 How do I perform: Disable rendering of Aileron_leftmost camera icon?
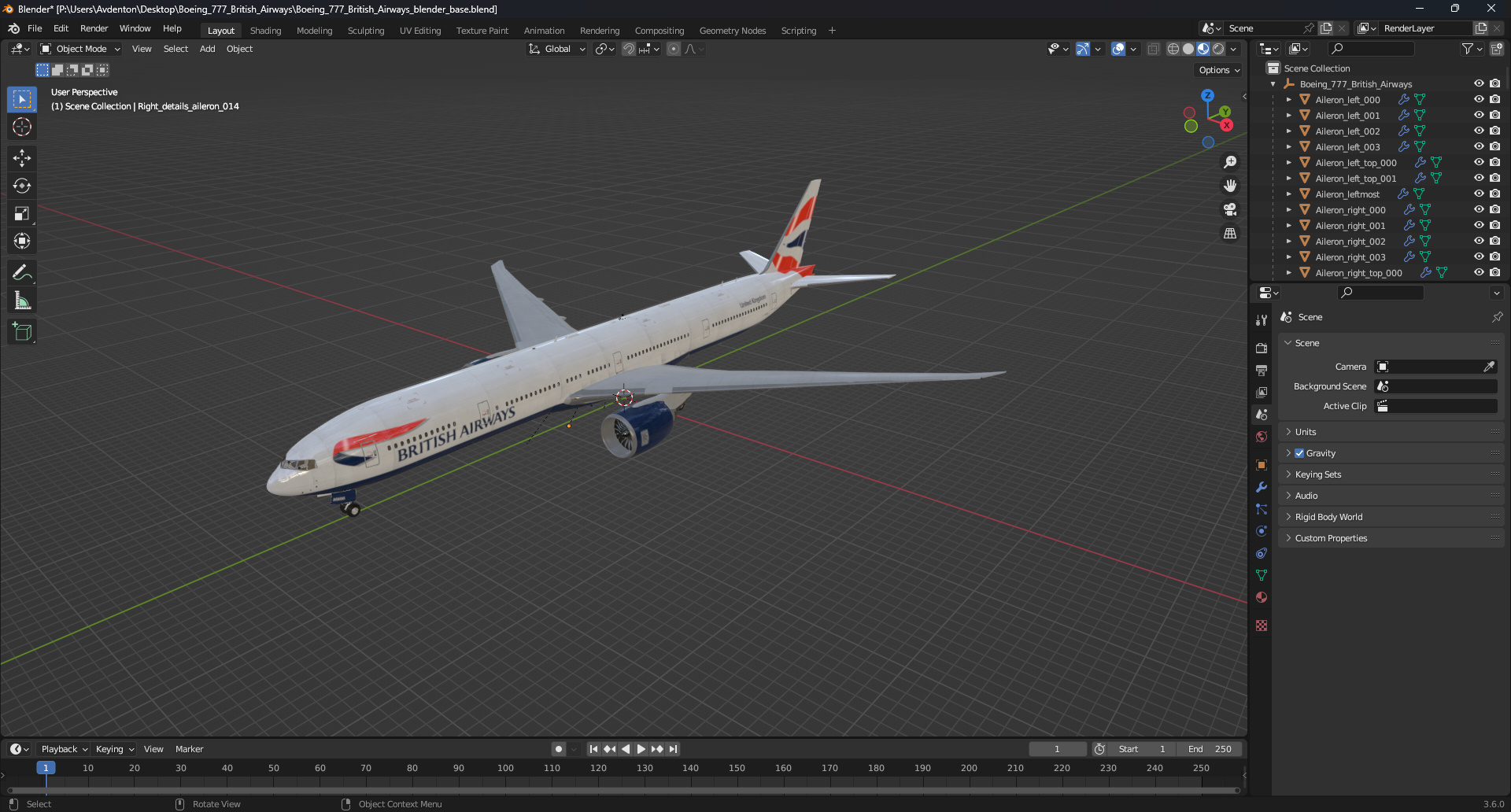1494,194
